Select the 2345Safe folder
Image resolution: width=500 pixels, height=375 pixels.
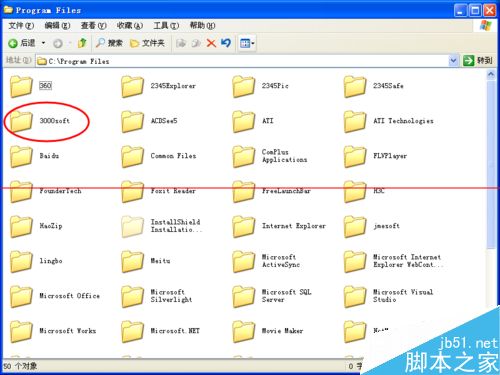pyautogui.click(x=373, y=86)
